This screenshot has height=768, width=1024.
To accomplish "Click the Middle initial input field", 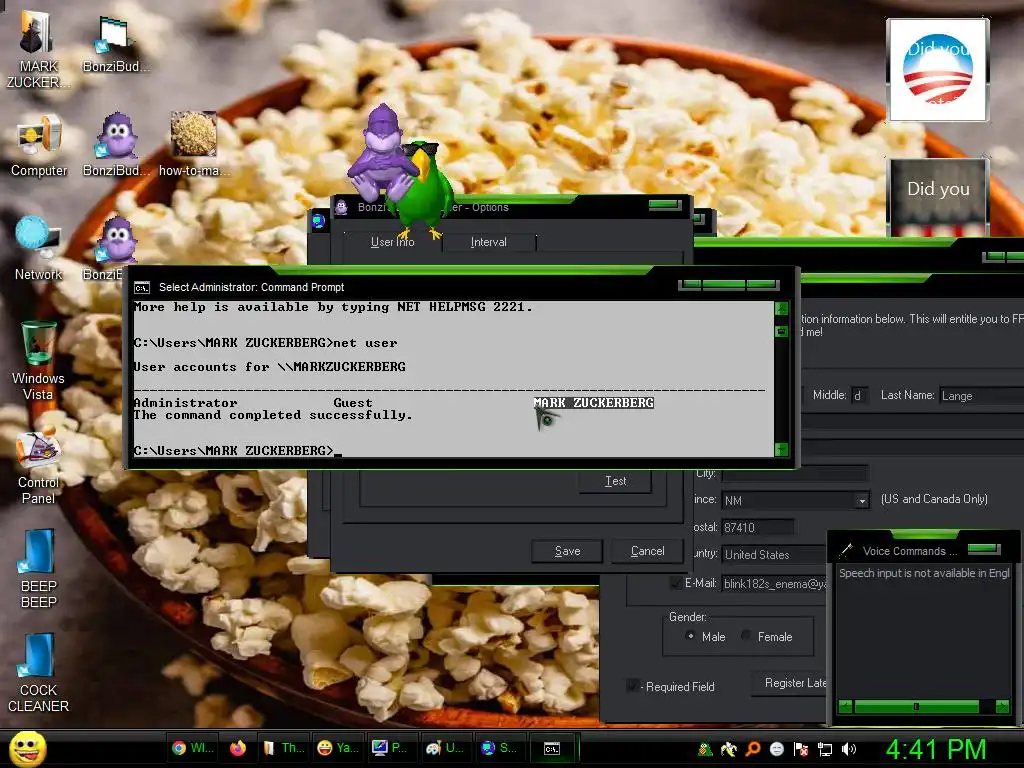I will (x=859, y=395).
